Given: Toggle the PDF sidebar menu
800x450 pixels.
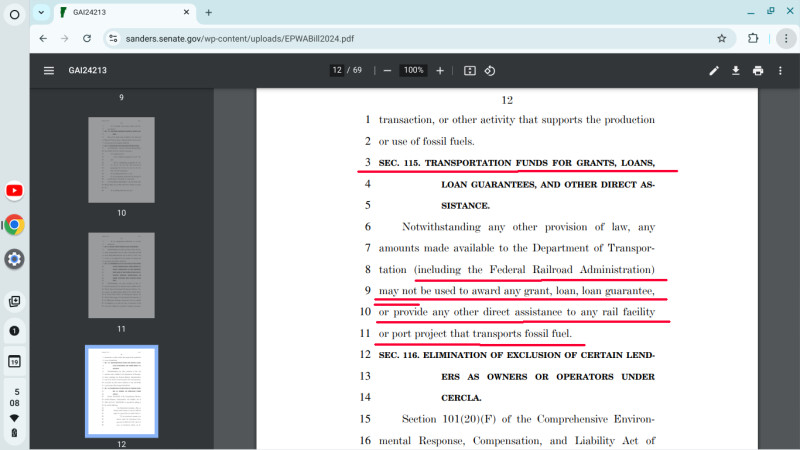Looking at the screenshot, I should click(x=48, y=71).
